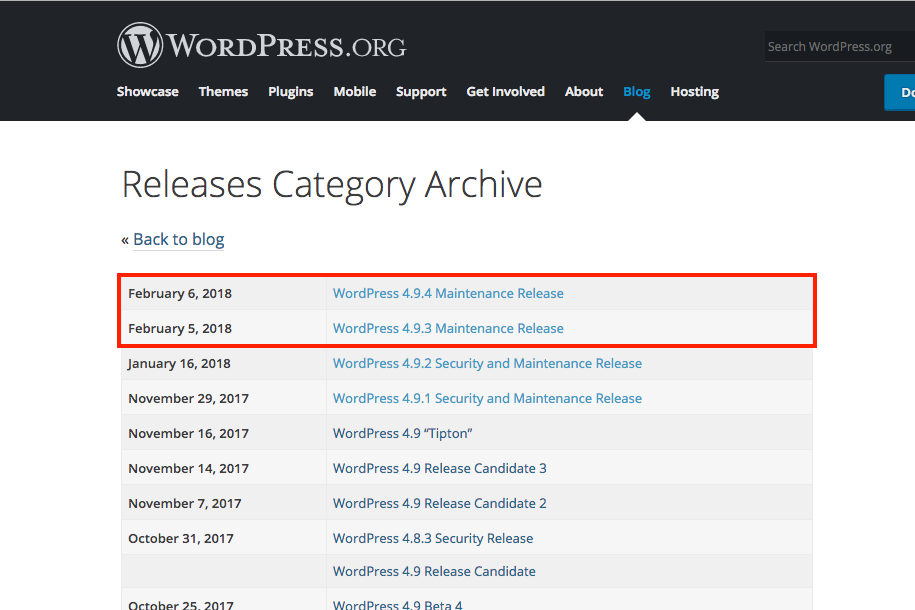Open the Themes menu item
This screenshot has width=915, height=610.
223,92
